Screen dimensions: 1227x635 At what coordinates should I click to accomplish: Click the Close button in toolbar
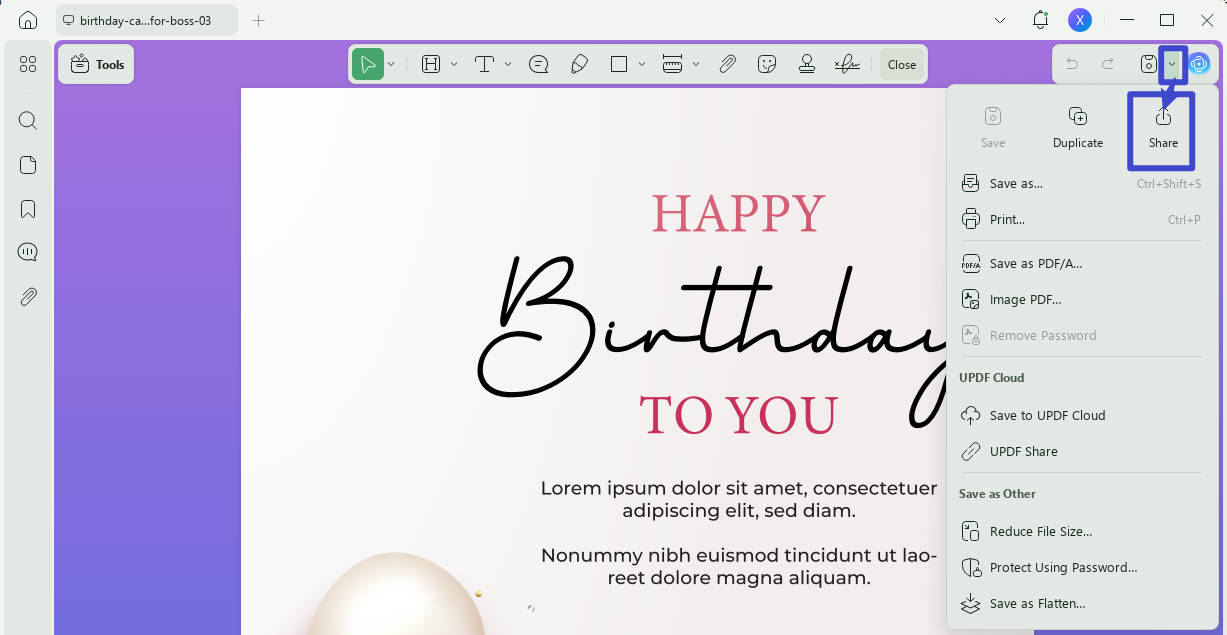pyautogui.click(x=902, y=64)
